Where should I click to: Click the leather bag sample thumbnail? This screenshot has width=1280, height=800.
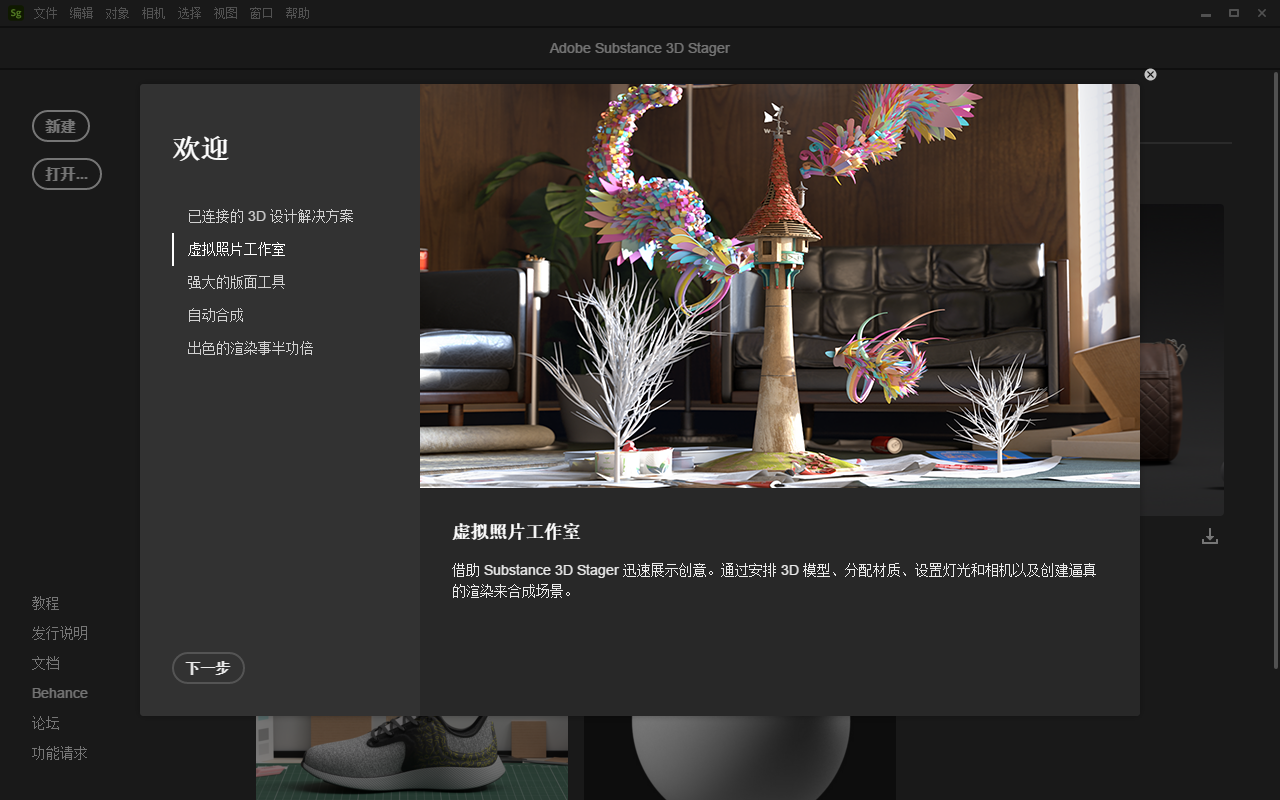pyautogui.click(x=1182, y=360)
